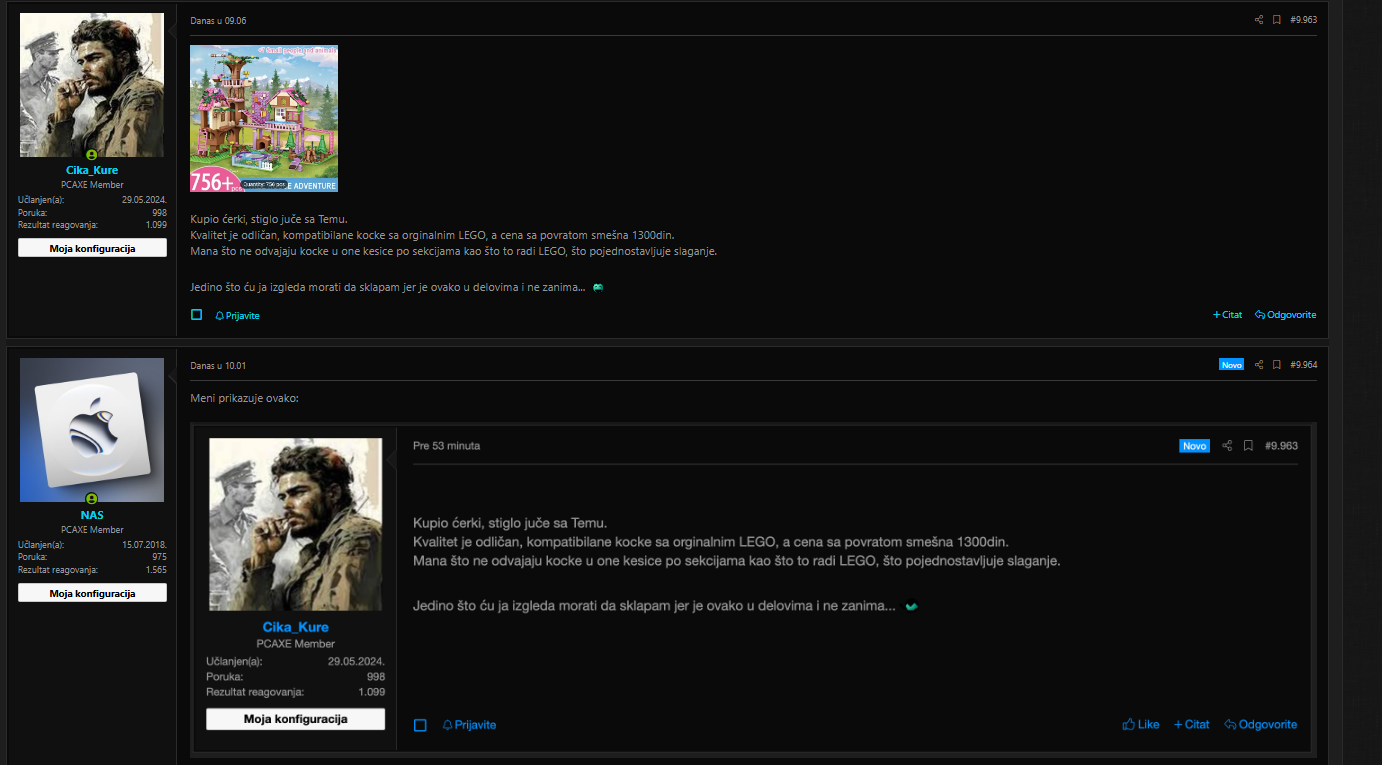The image size is (1382, 765).
Task: Open Moja konfiguracija under the top Cika_Kure profile
Action: click(92, 248)
